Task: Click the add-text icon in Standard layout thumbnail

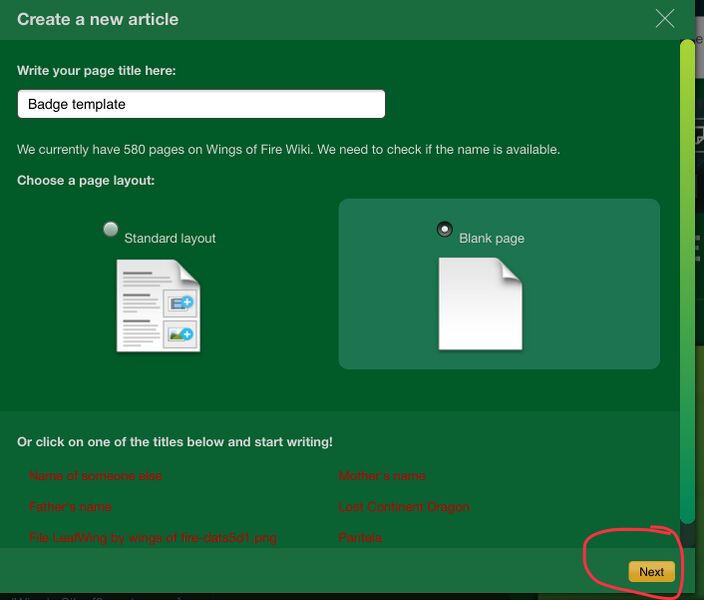Action: [x=182, y=302]
